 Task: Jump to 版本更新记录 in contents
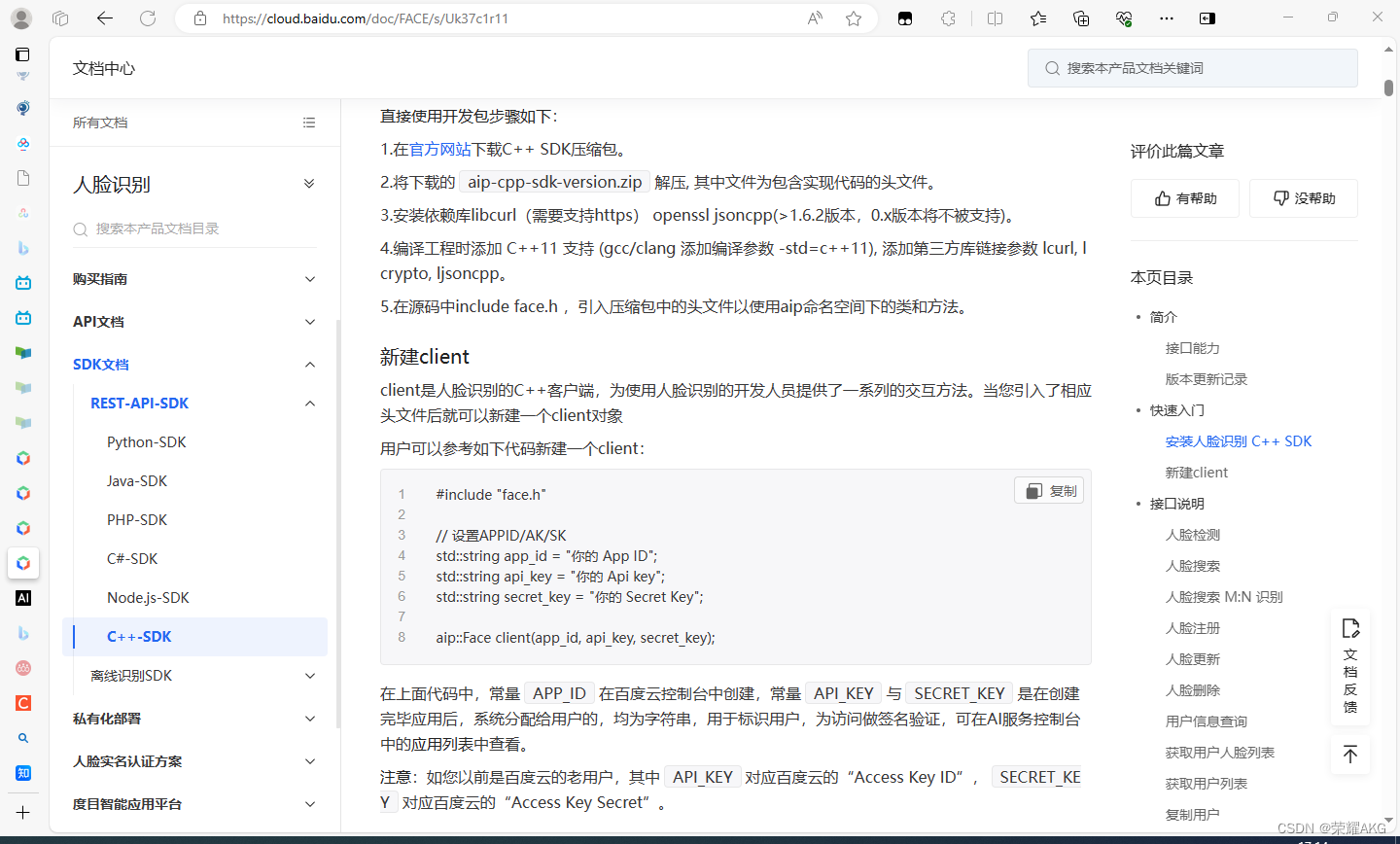click(x=1207, y=379)
